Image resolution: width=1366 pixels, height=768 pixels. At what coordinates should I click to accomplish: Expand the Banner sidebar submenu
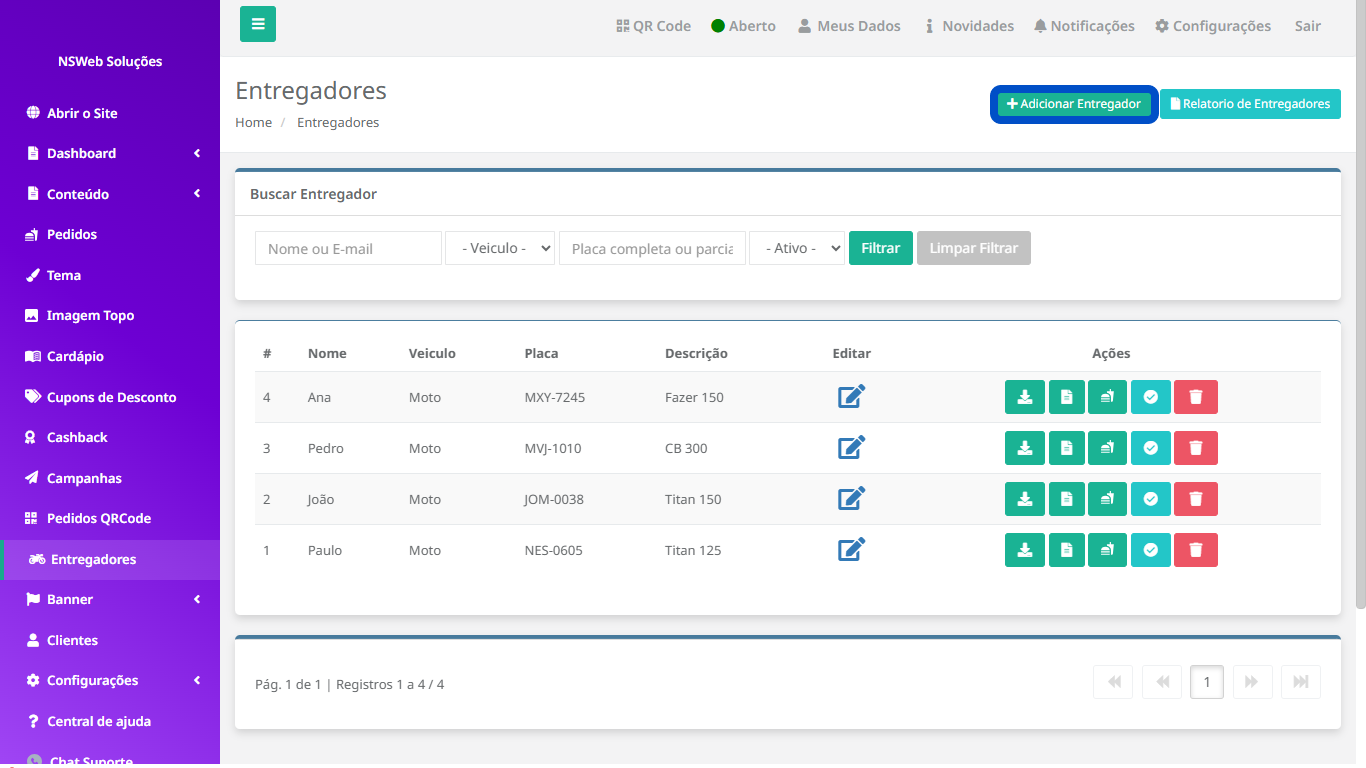pyautogui.click(x=110, y=599)
